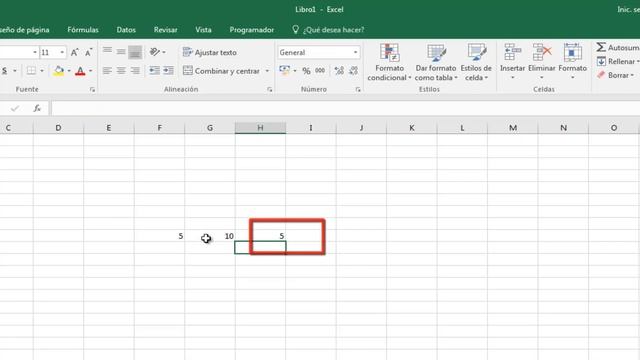Image resolution: width=640 pixels, height=360 pixels.
Task: Open Número dialog launcher
Action: click(x=358, y=89)
